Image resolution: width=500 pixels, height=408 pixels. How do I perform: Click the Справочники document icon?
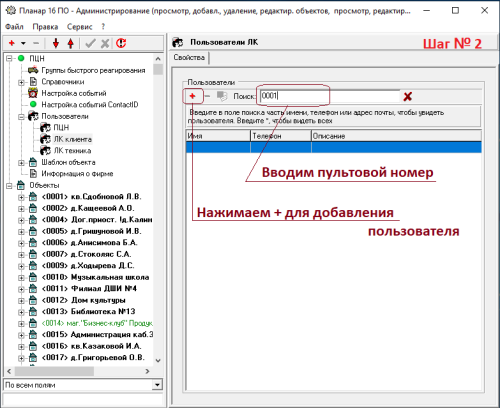click(33, 82)
